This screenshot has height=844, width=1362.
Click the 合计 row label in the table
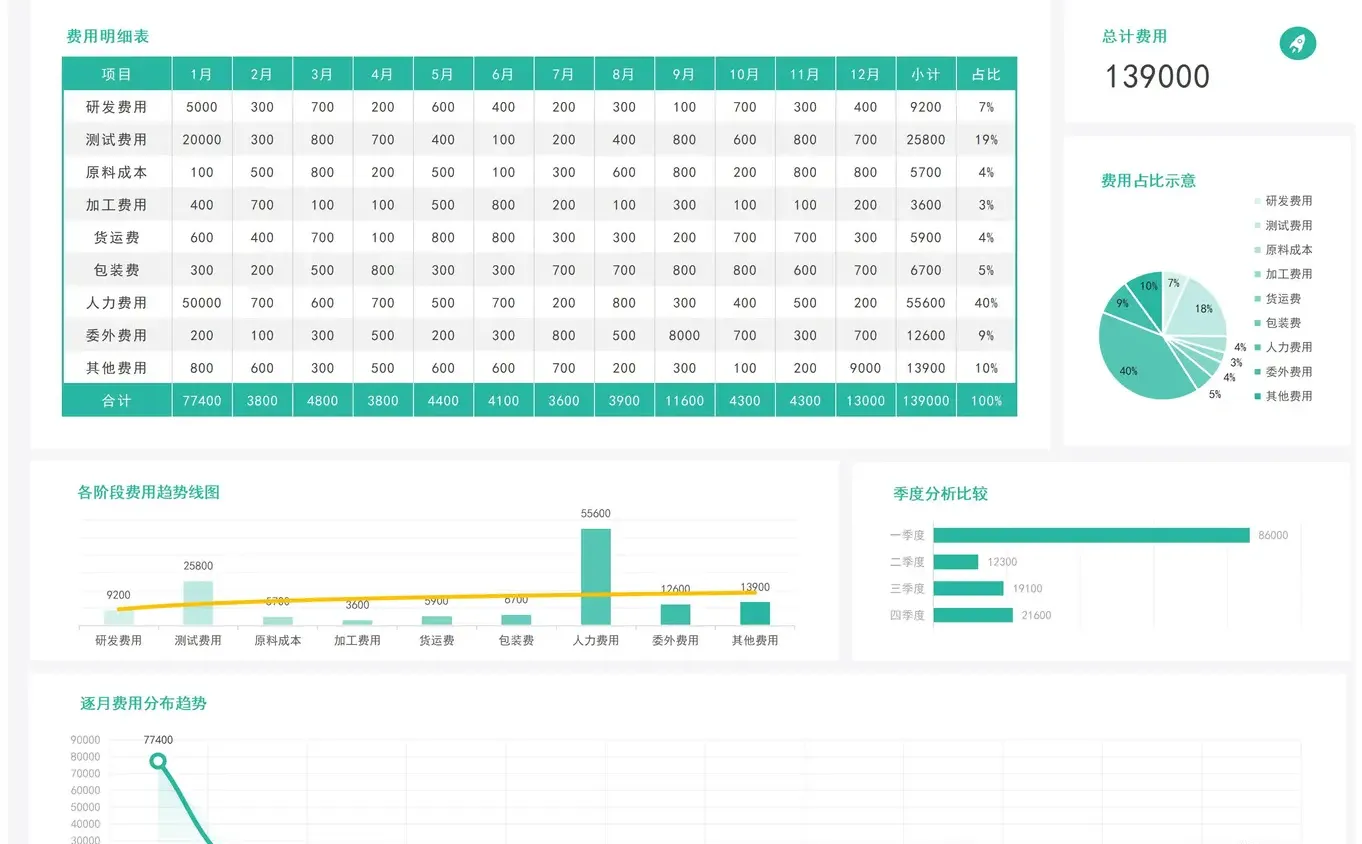(x=117, y=401)
